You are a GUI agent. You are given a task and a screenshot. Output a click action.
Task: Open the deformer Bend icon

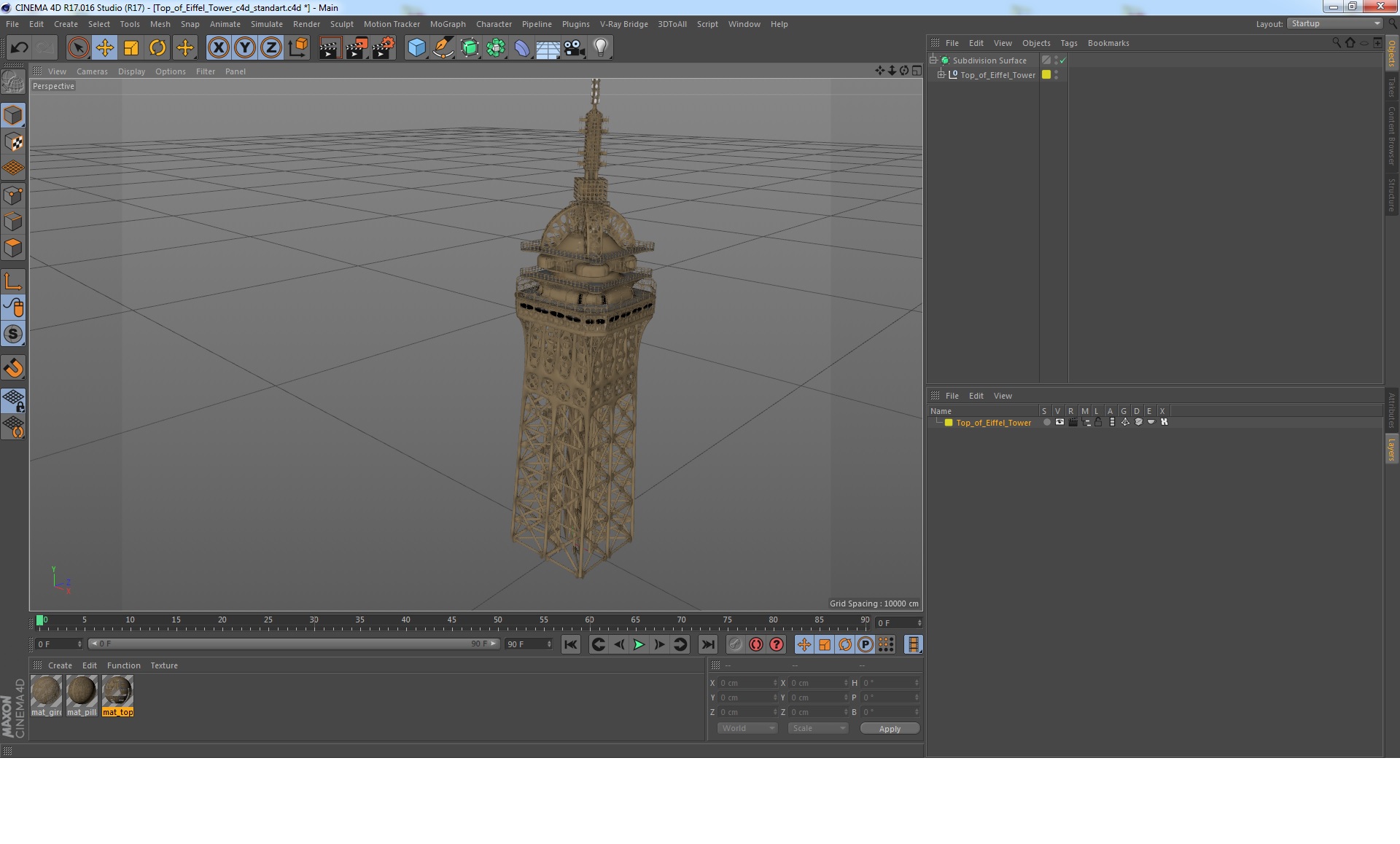tap(522, 48)
